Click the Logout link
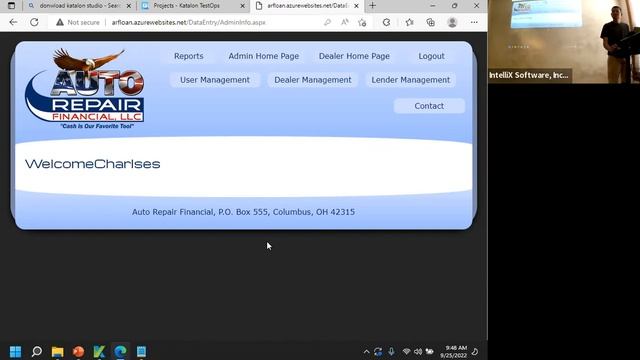640x360 pixels. (x=431, y=56)
